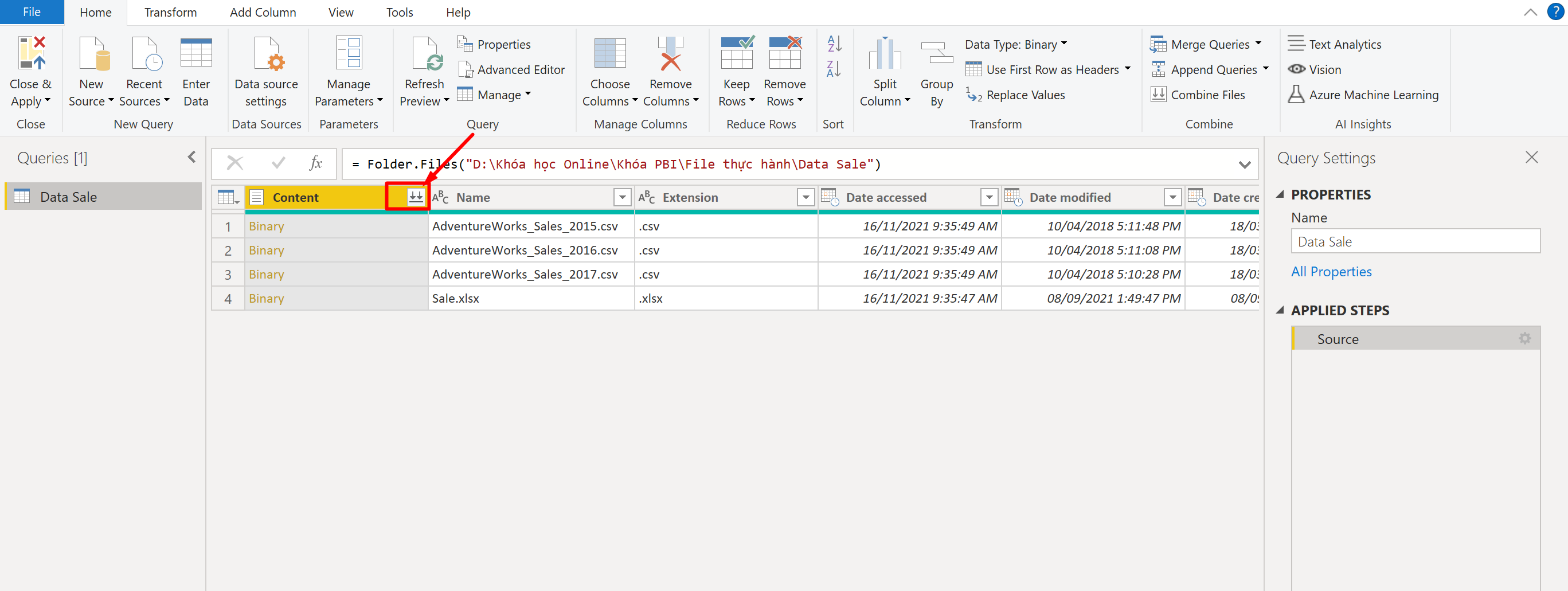
Task: Open Vision AI insight
Action: tap(1315, 70)
